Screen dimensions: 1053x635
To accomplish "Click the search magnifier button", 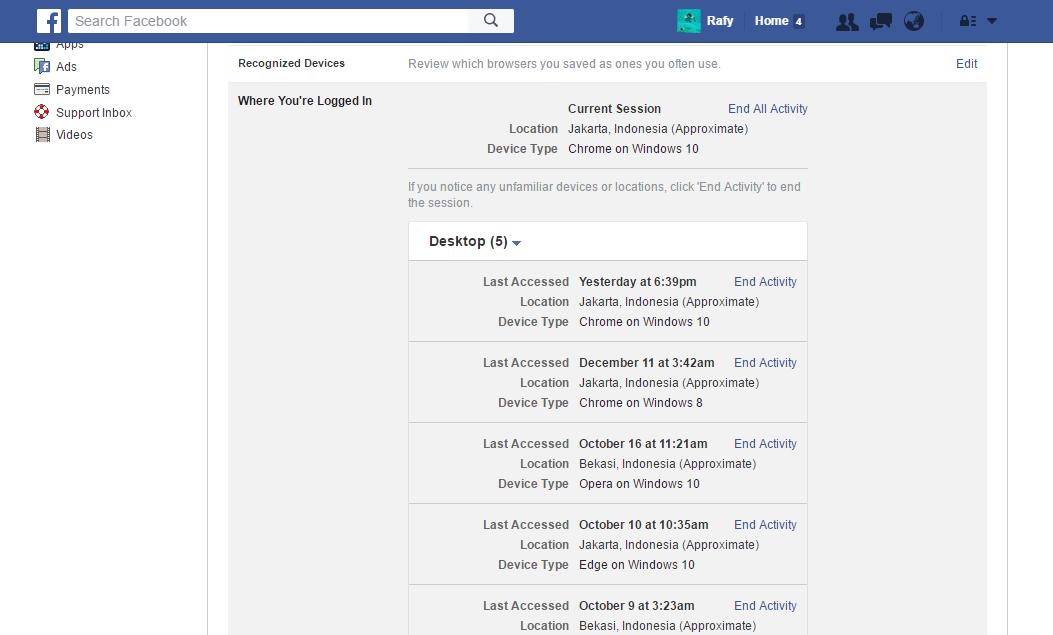I will tap(491, 21).
